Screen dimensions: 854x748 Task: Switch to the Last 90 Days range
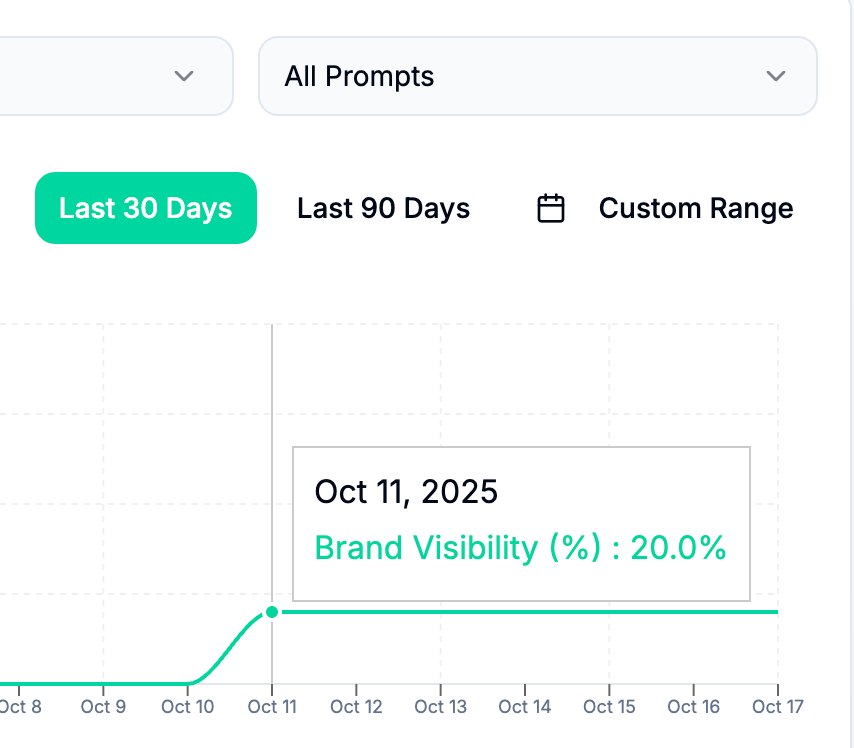point(383,208)
